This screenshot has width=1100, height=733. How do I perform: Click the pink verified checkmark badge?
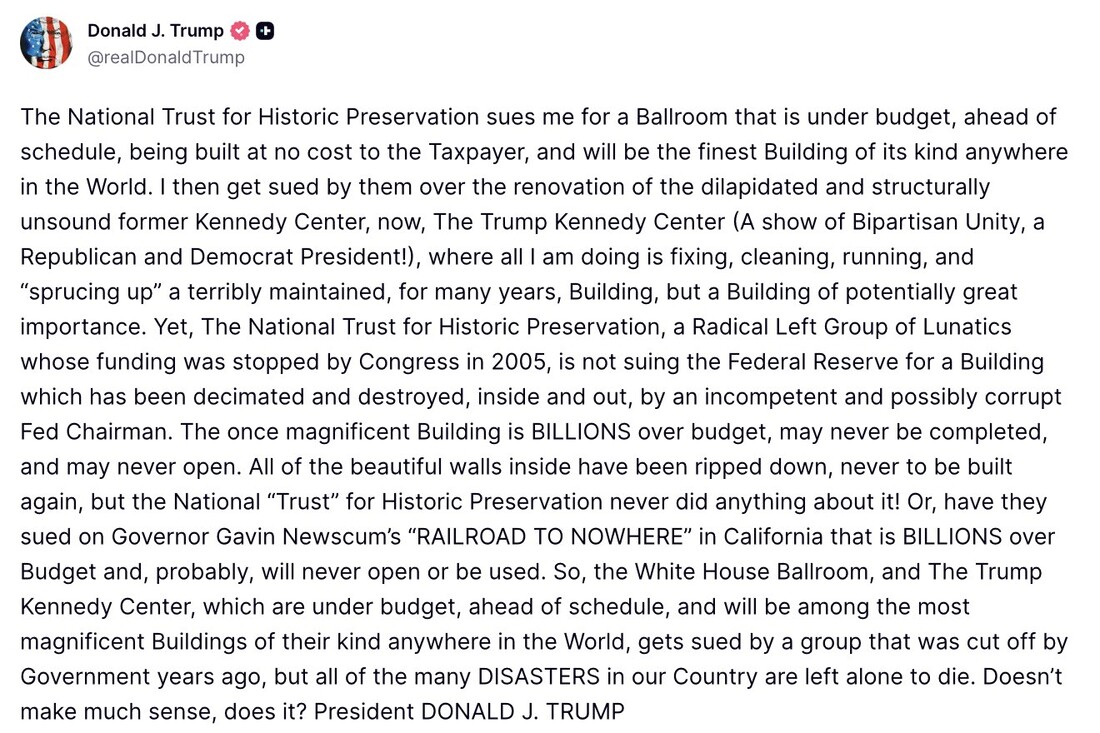coord(241,31)
